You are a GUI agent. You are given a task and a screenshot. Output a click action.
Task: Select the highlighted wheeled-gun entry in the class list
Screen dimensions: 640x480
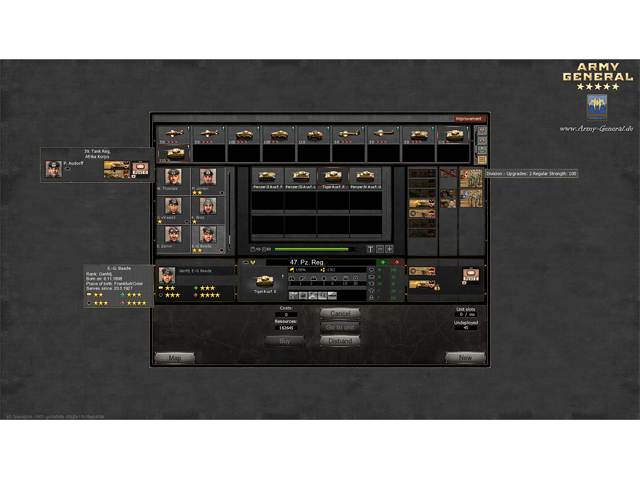pyautogui.click(x=422, y=213)
